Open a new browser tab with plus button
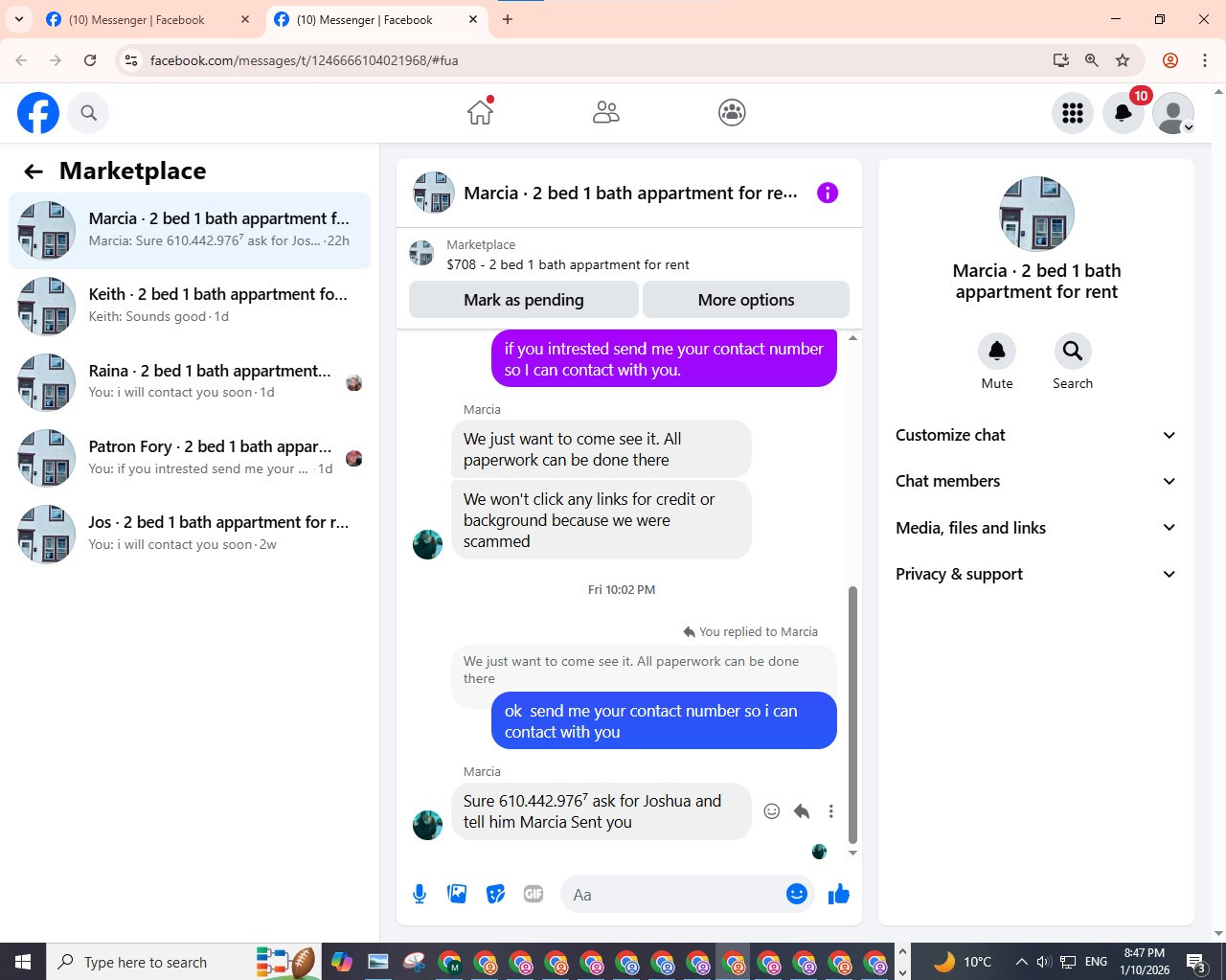The image size is (1226, 980). [508, 19]
